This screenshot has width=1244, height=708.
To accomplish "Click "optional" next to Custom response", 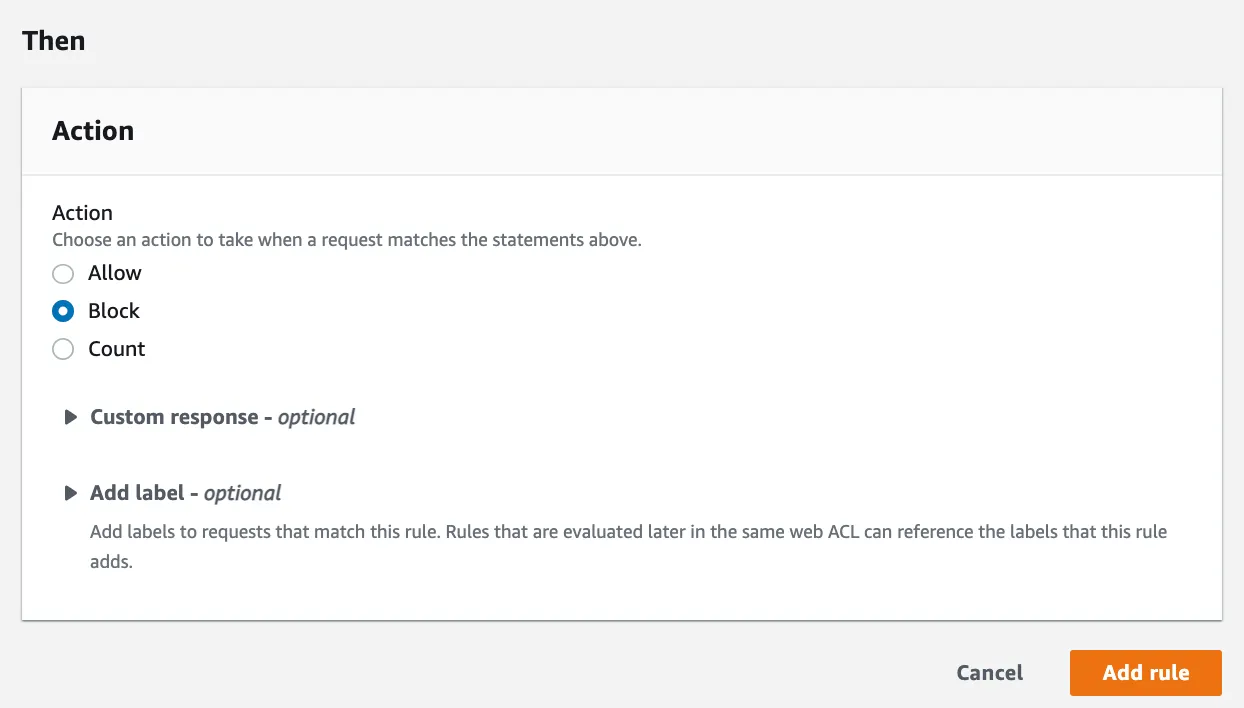I will tap(317, 417).
